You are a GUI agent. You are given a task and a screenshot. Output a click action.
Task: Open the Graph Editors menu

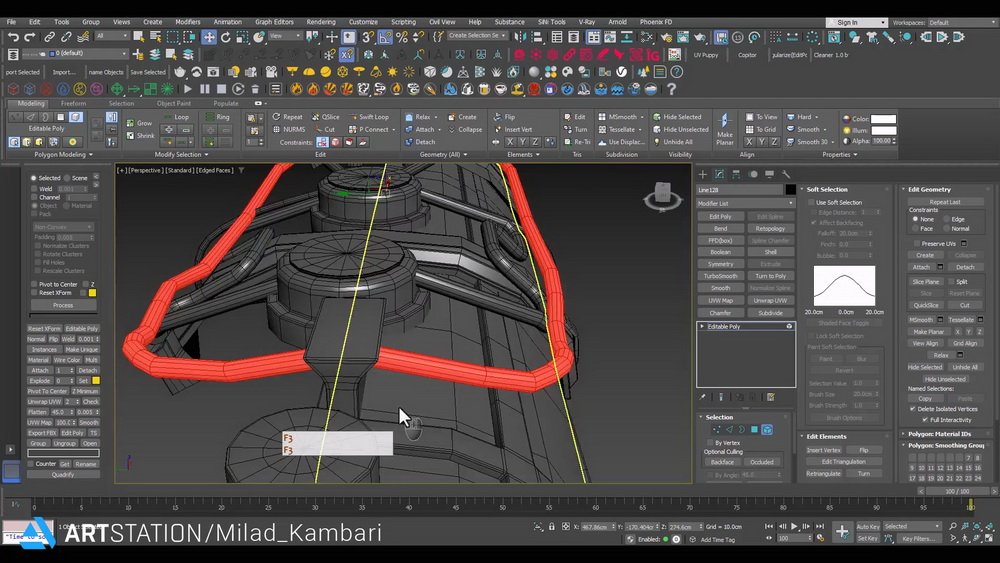pyautogui.click(x=274, y=22)
